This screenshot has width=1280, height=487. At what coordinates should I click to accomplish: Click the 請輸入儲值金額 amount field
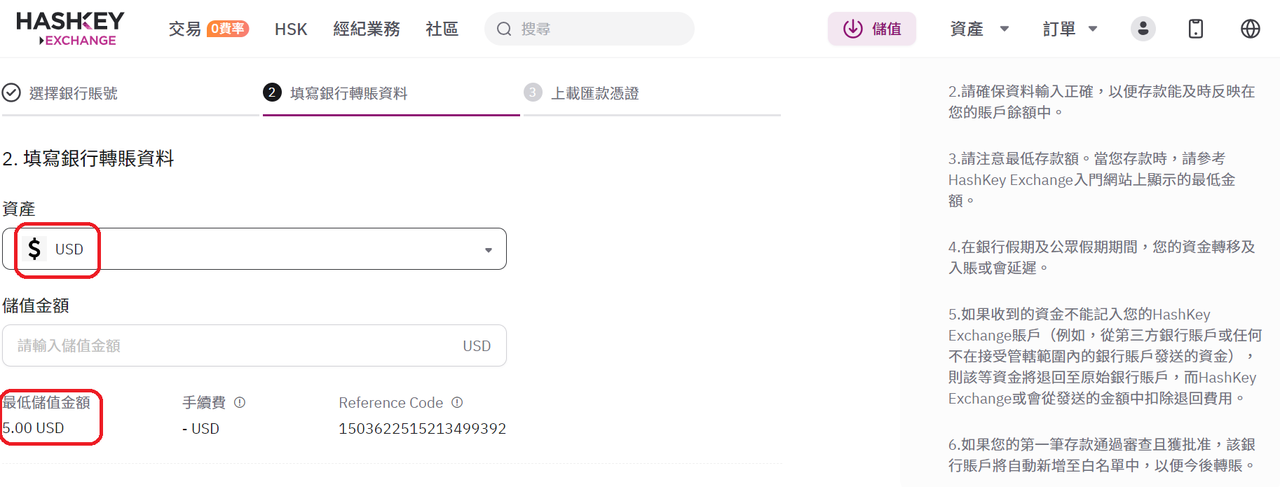[254, 345]
